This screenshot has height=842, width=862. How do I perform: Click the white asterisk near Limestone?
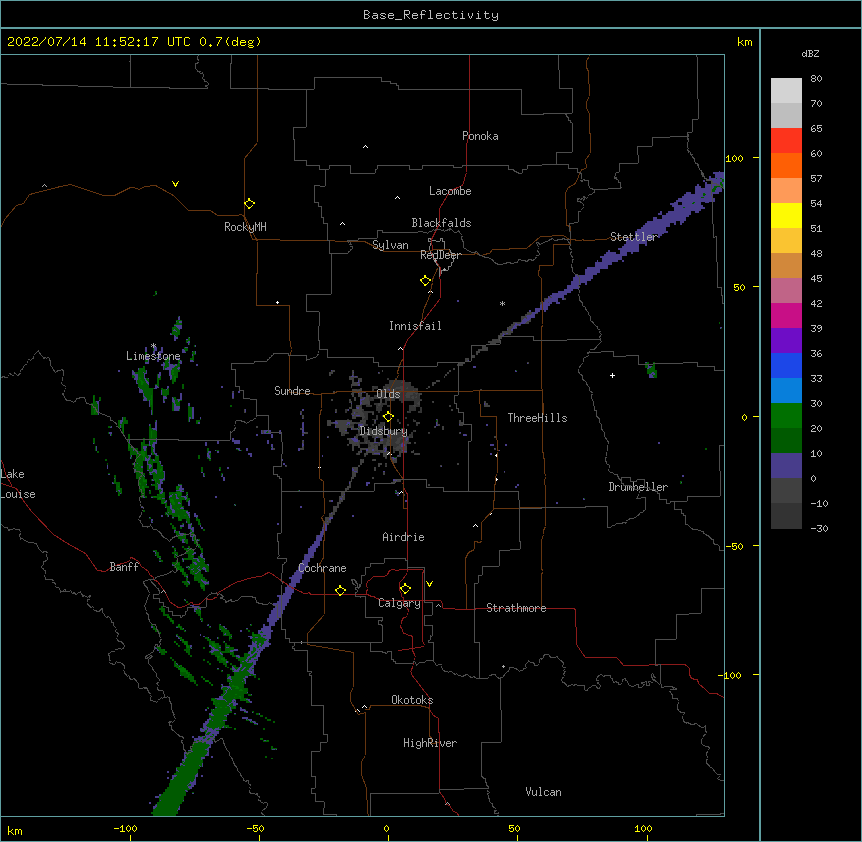tap(153, 346)
